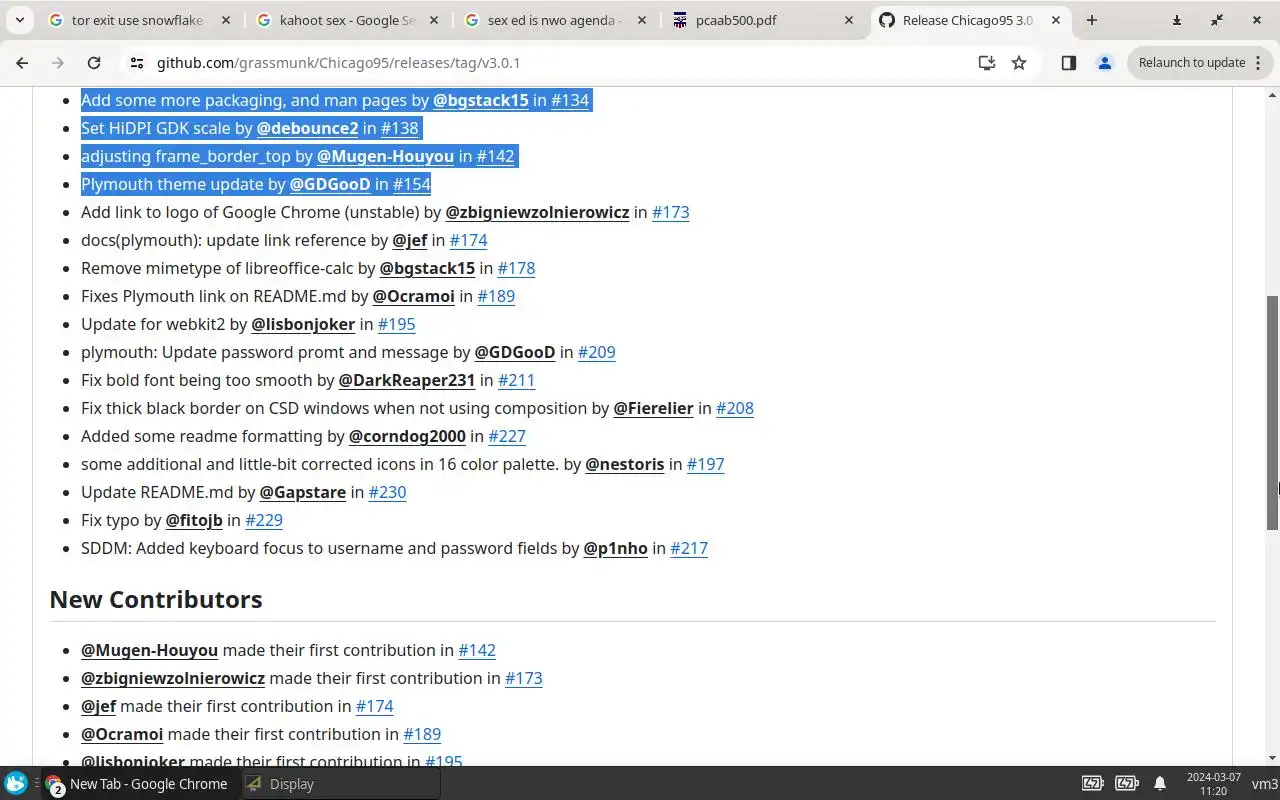Viewport: 1280px width, 800px height.
Task: Open the taskbar start menu icon
Action: point(16,784)
